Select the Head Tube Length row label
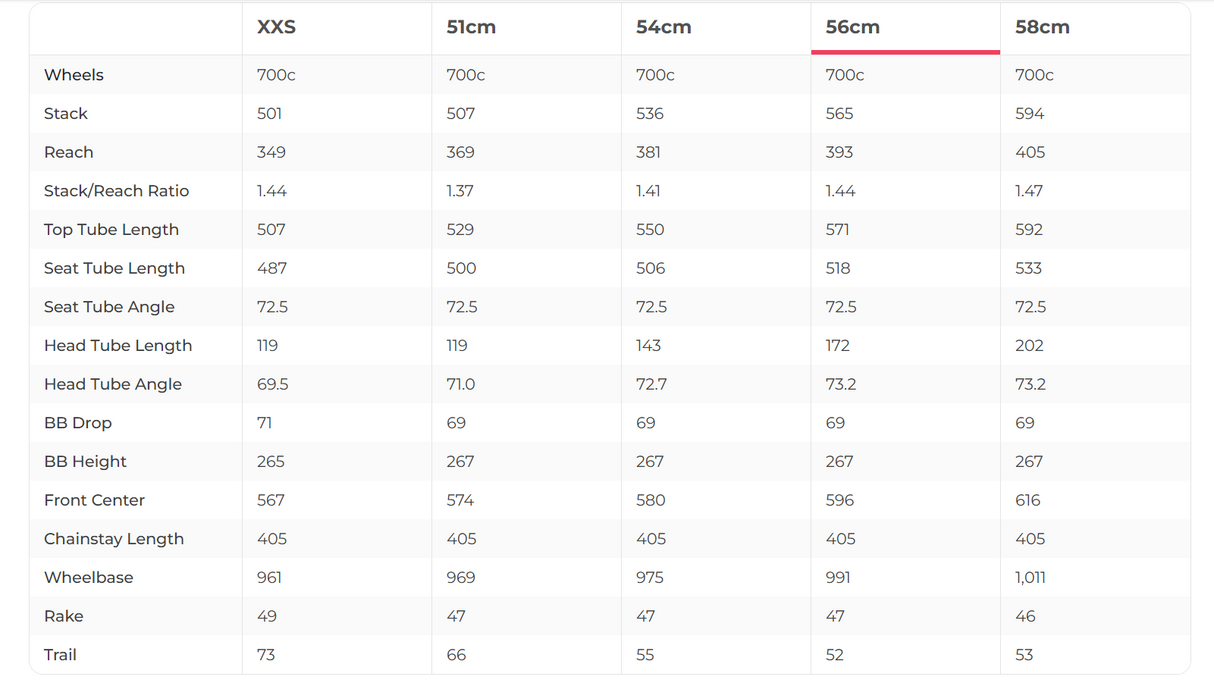 118,346
